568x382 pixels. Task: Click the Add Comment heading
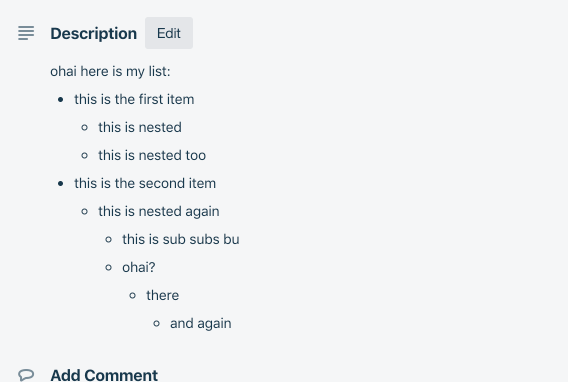point(104,375)
